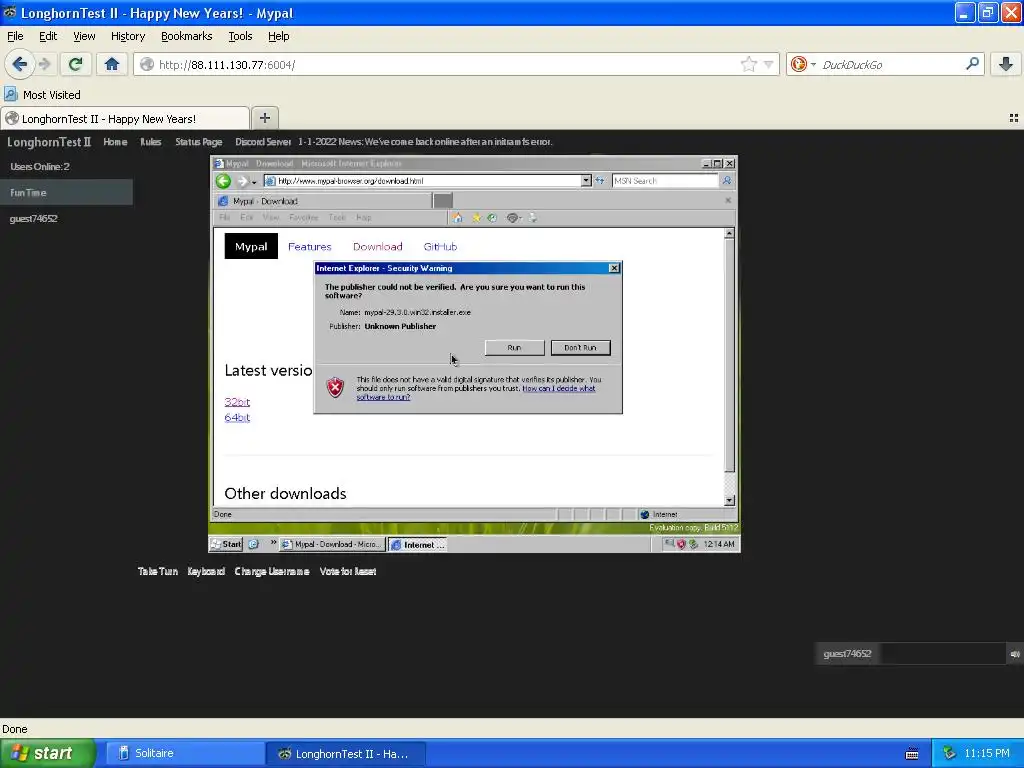Switch to Solitaire in the taskbar

point(185,753)
